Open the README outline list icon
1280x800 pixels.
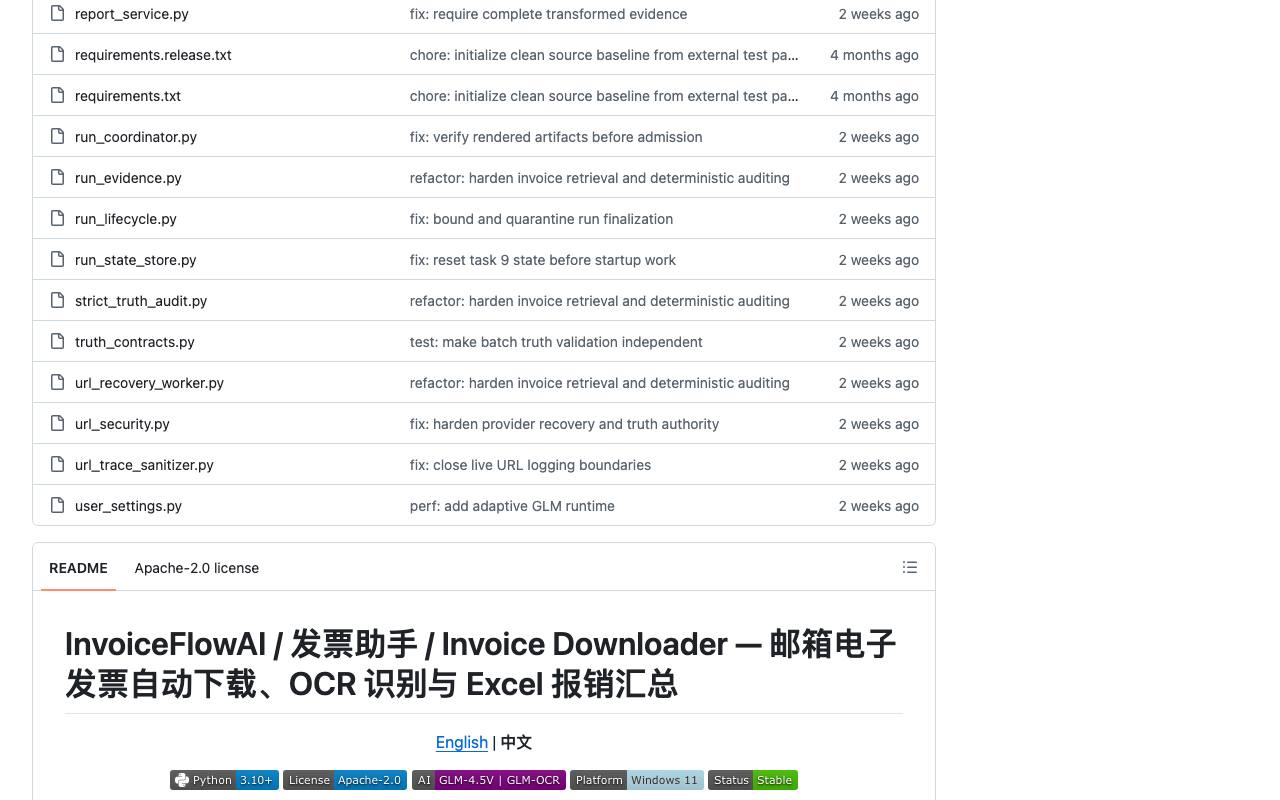click(x=909, y=567)
